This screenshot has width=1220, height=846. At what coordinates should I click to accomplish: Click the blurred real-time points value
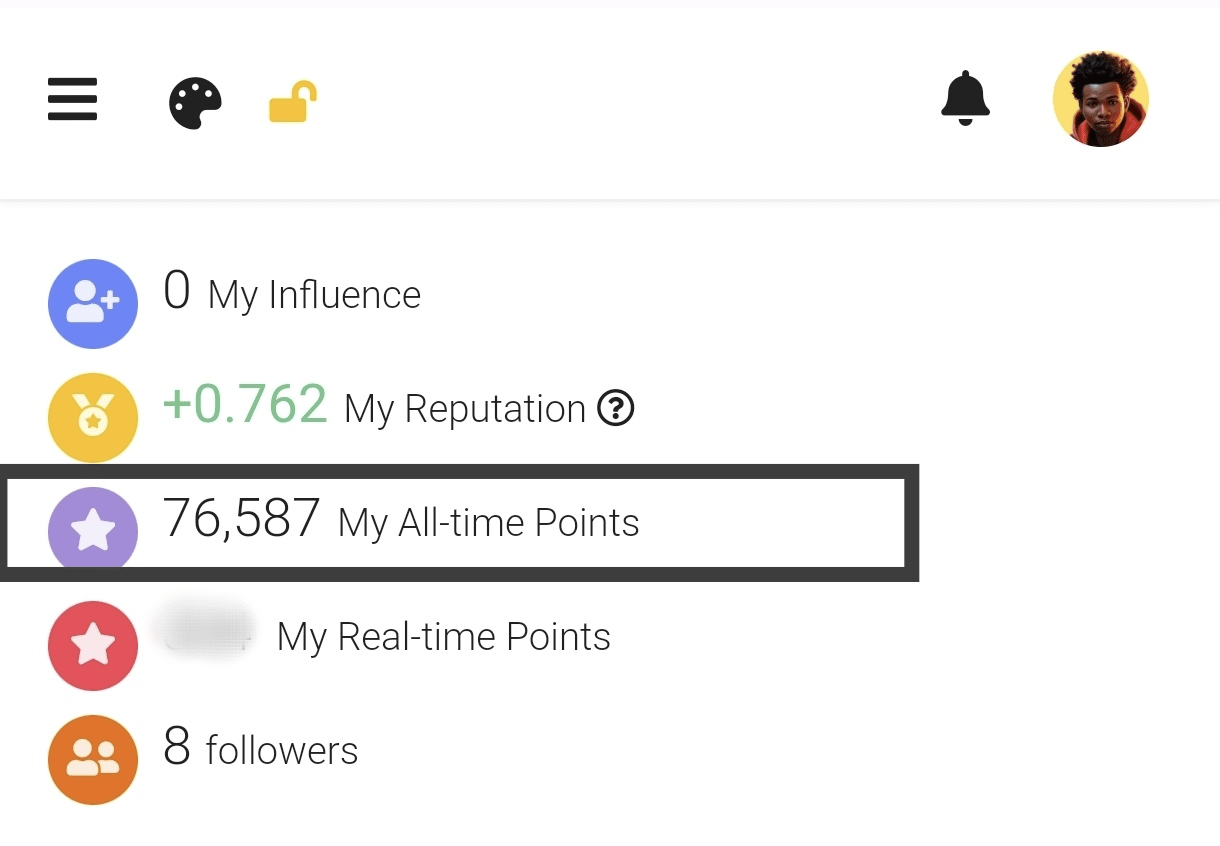point(205,629)
